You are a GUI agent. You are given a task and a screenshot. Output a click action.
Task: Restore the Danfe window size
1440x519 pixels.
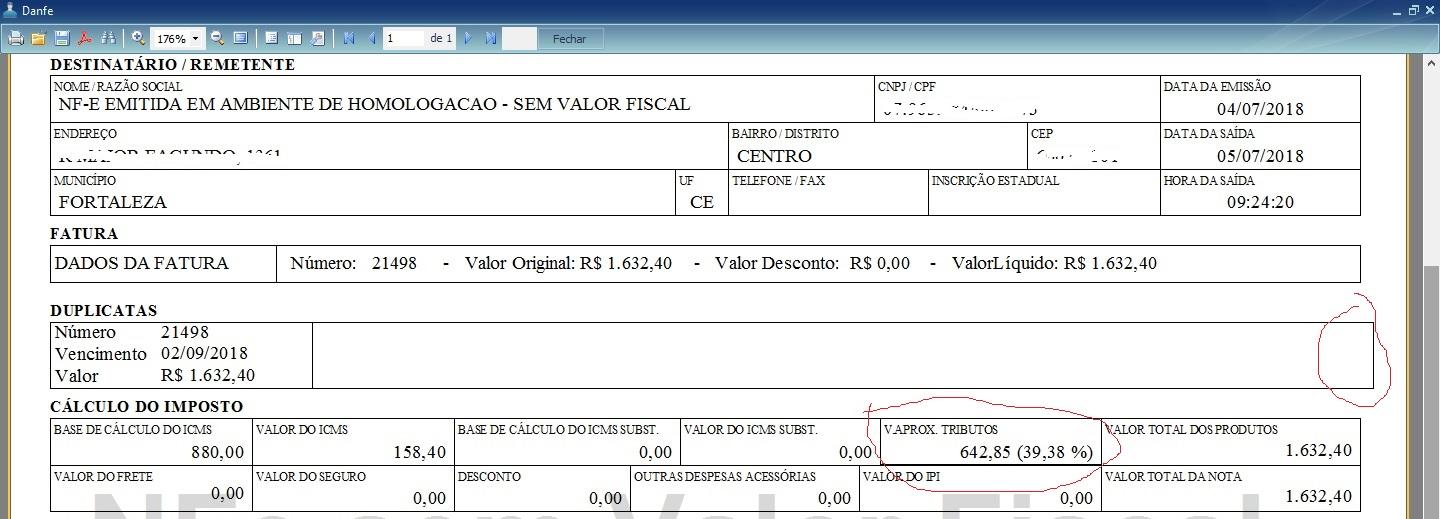(1414, 10)
